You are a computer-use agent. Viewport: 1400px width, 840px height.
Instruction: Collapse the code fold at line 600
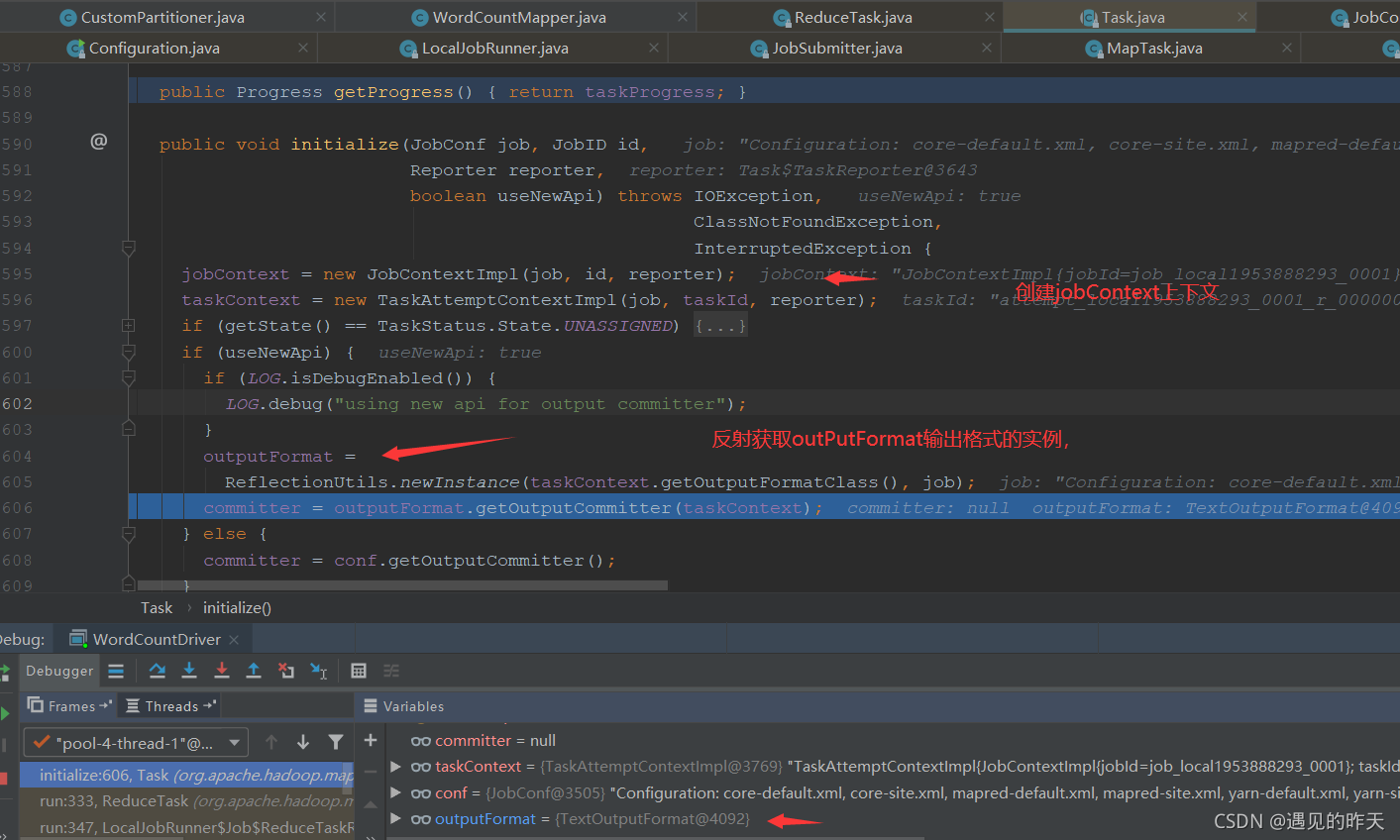[128, 352]
